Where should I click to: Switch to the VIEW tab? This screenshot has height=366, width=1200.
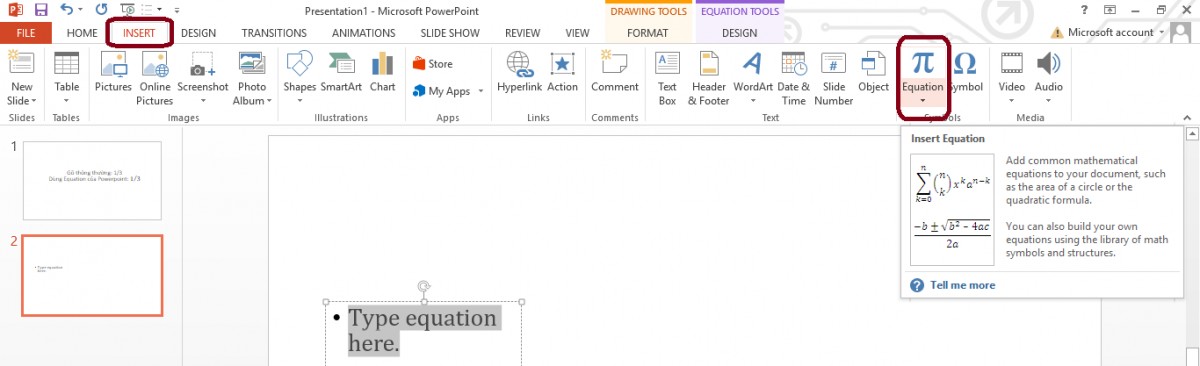(x=577, y=33)
